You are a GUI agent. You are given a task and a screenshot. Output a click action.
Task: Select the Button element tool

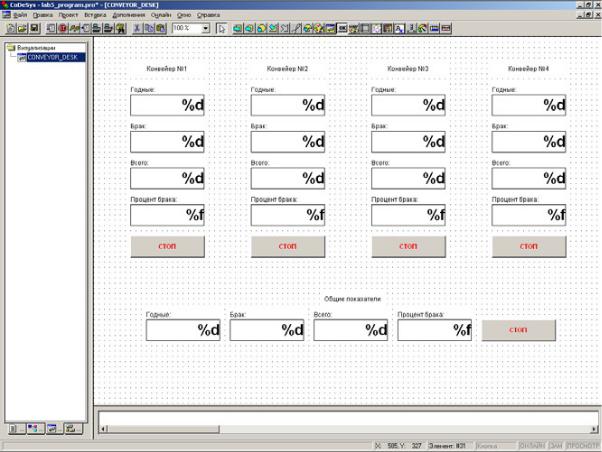[342, 28]
